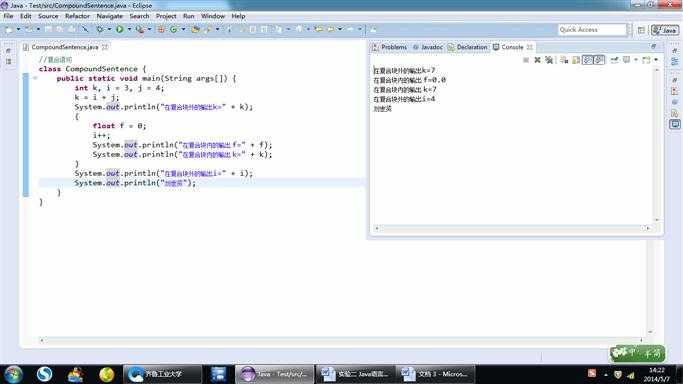Click the editor horizontal scrollbar
The width and height of the screenshot is (683, 384).
pos(341,340)
